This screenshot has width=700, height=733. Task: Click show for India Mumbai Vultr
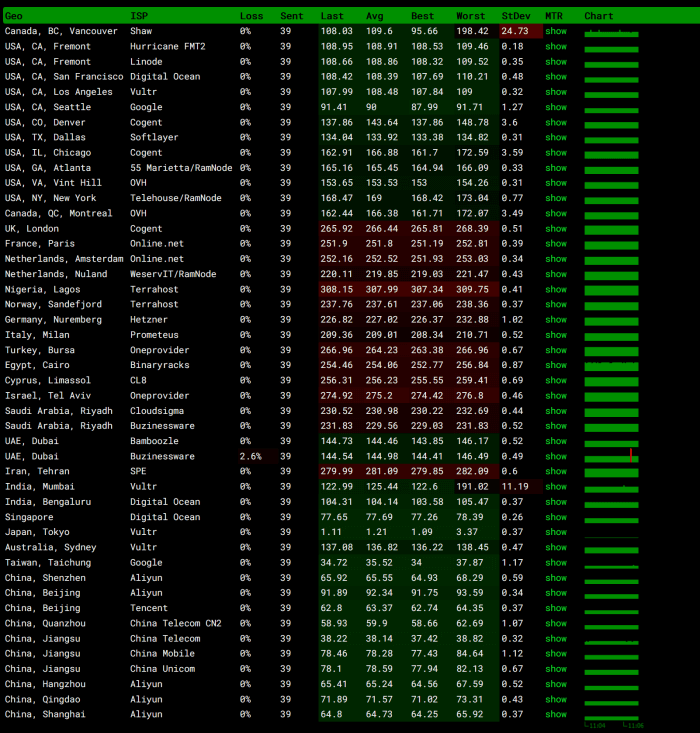(x=556, y=487)
